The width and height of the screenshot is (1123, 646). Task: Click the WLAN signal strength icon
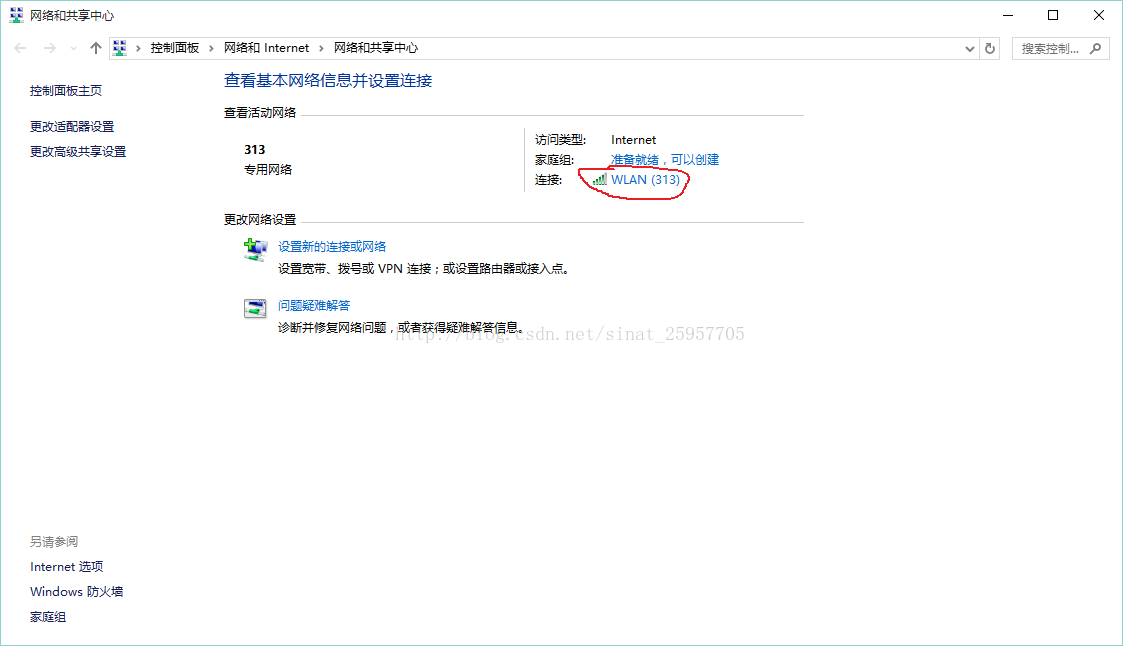coord(599,180)
